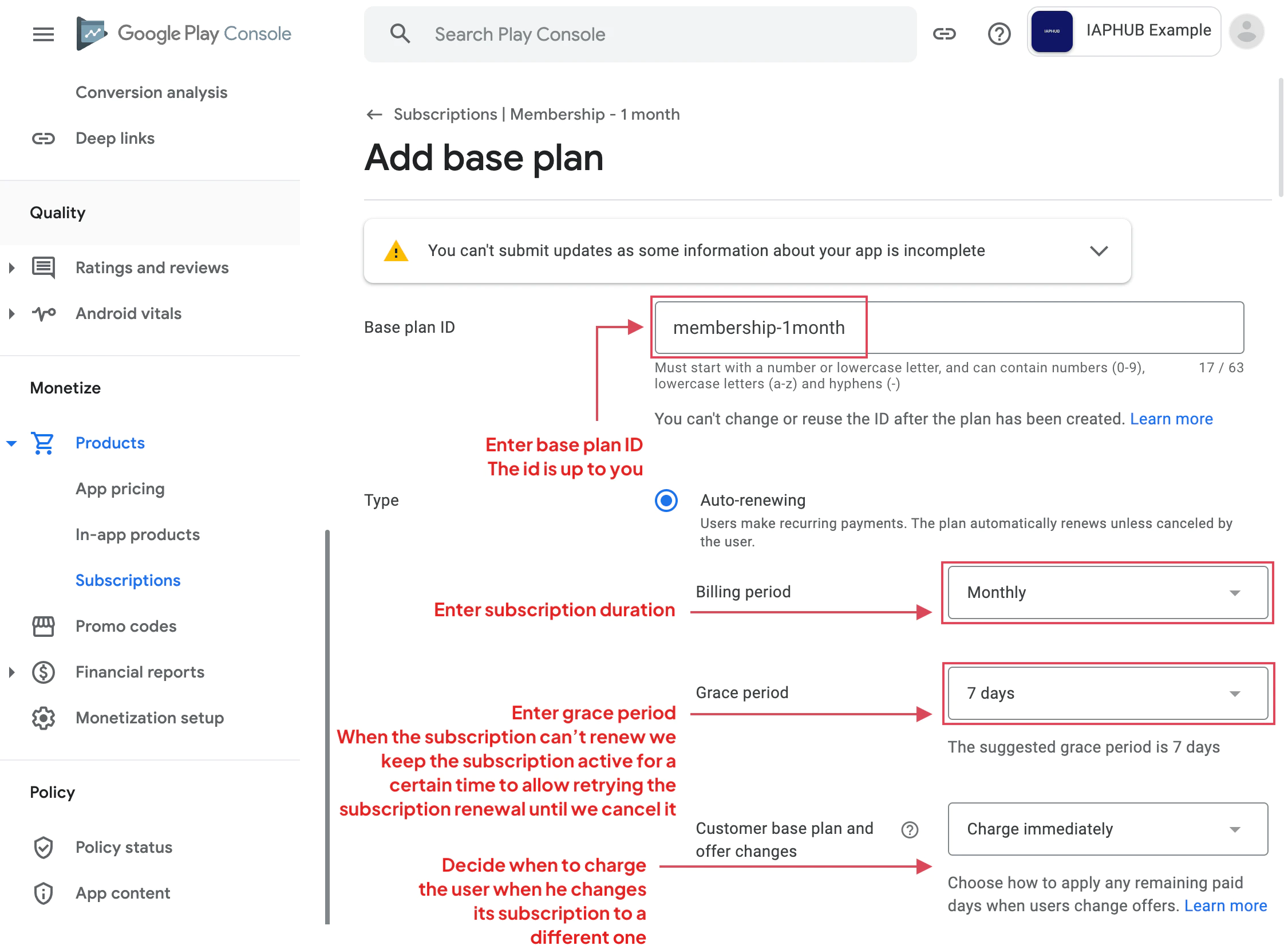Switch to the Subscriptions section
Screen dimensions: 1288x945
pyautogui.click(x=128, y=580)
